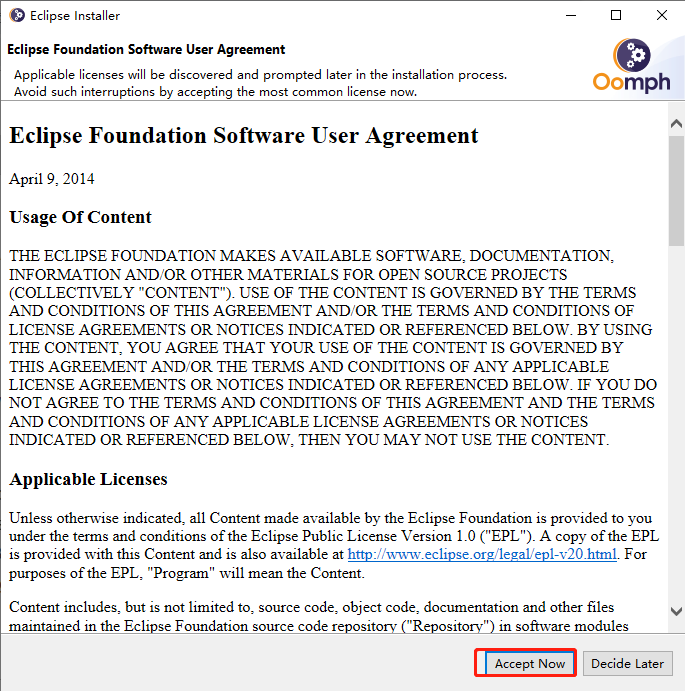Maximize the Eclipse Installer window
The height and width of the screenshot is (691, 685).
click(616, 15)
